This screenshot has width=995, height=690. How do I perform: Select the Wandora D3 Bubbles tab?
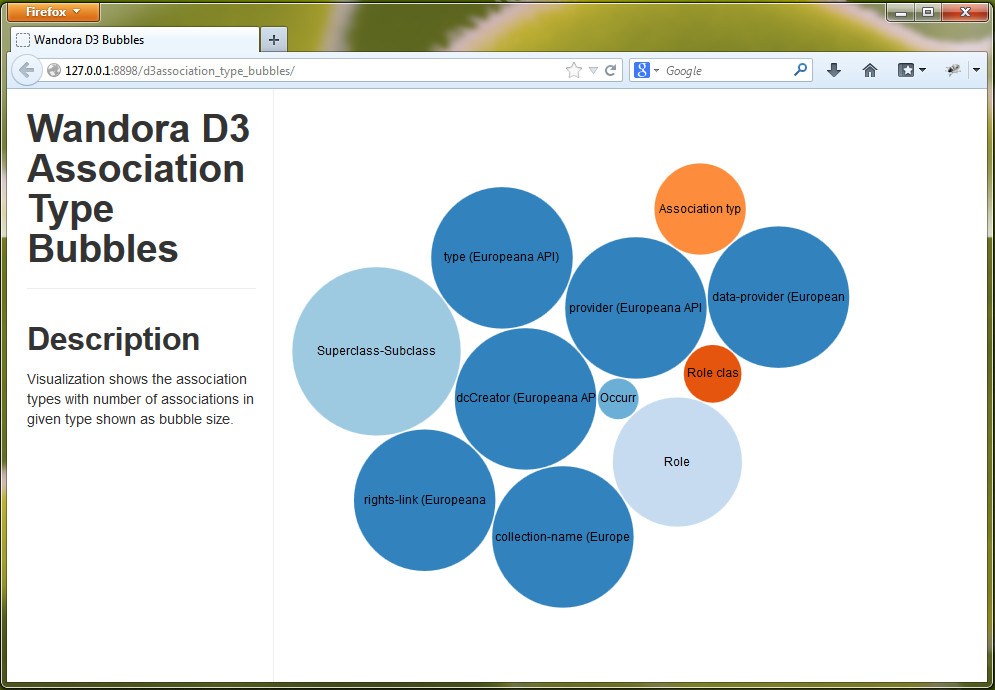click(x=135, y=40)
